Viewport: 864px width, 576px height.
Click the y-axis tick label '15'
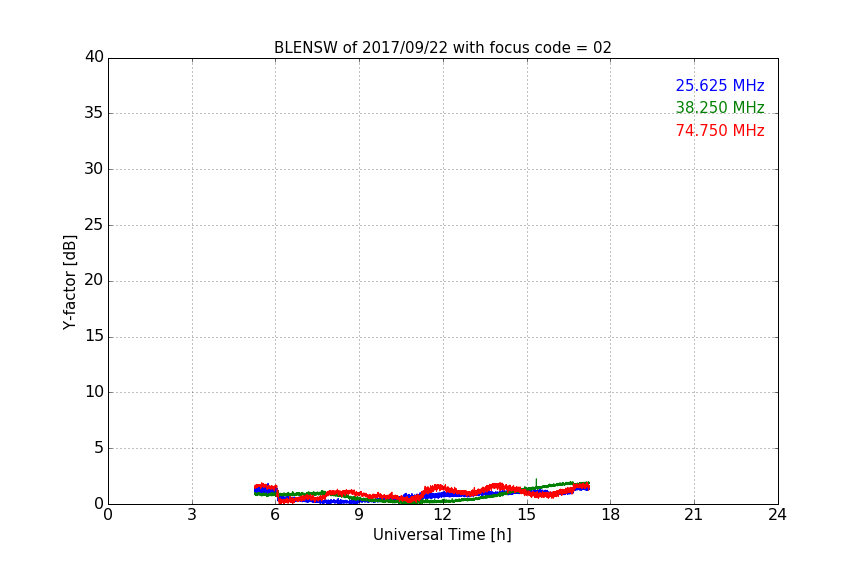coord(94,336)
